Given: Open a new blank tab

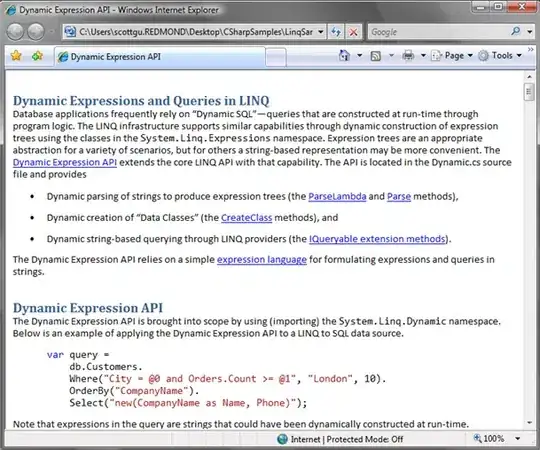Looking at the screenshot, I should click(276, 57).
